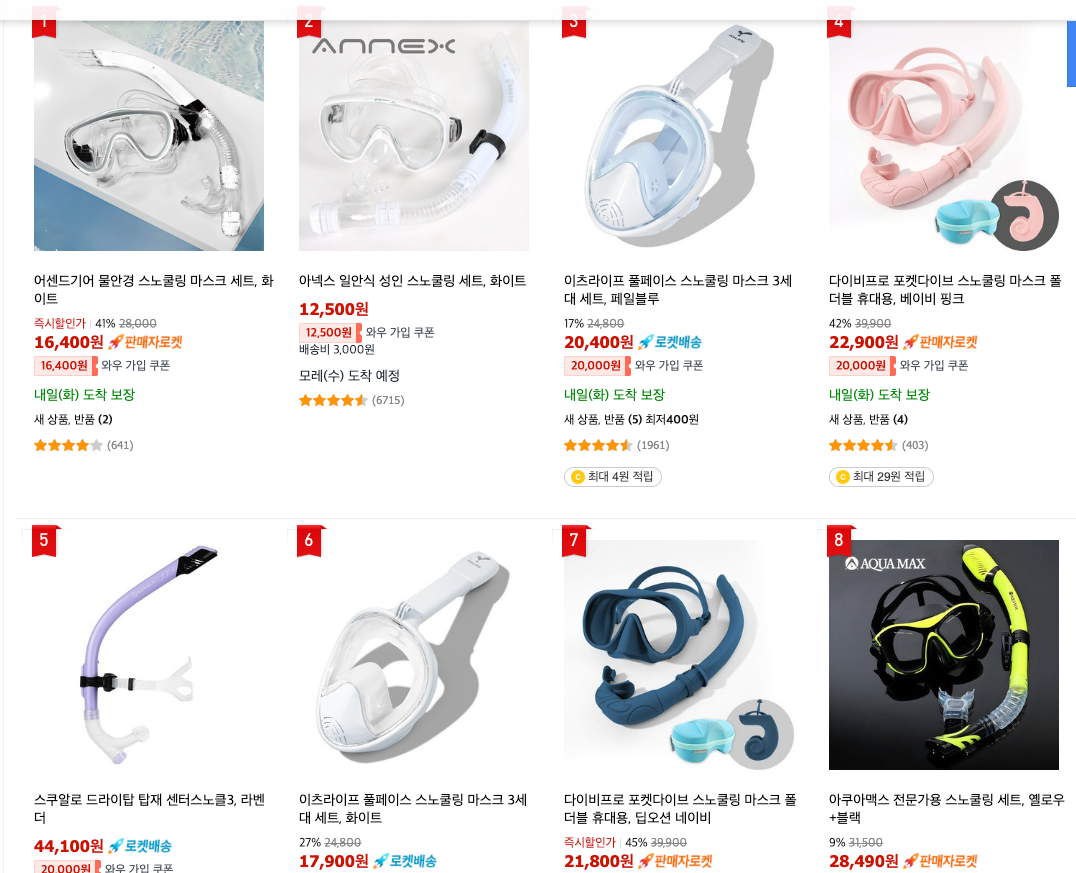This screenshot has height=873, width=1076.
Task: Click the 스쿠알로 드라이탑 센터스노클3 title
Action: [x=149, y=808]
